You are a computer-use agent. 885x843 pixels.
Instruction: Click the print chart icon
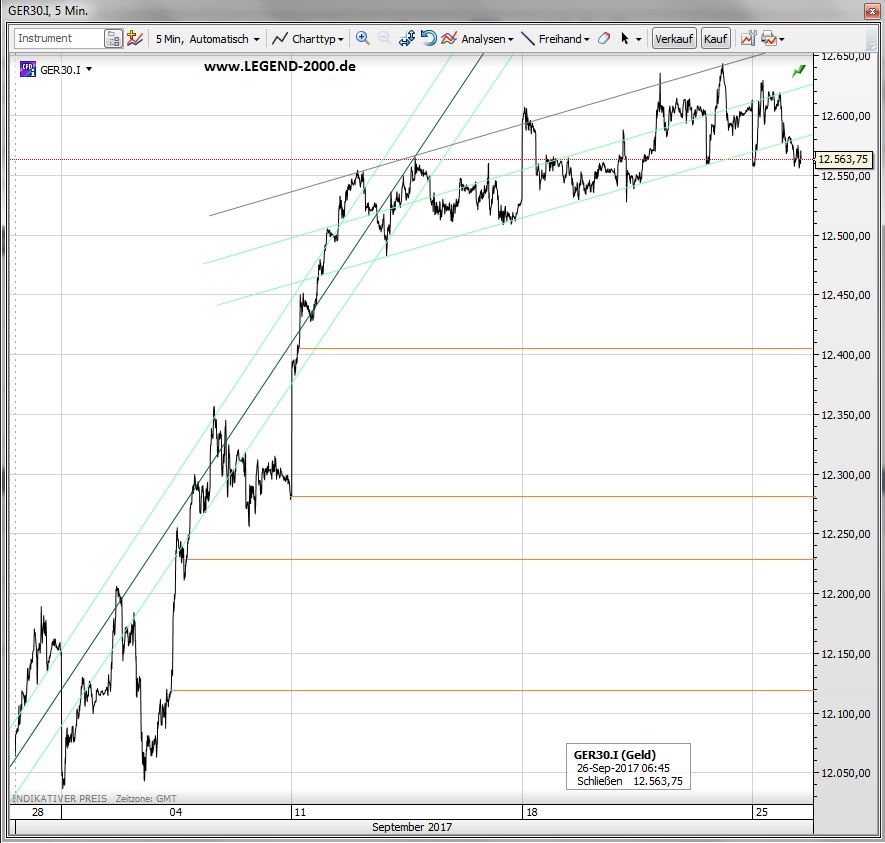coord(769,38)
